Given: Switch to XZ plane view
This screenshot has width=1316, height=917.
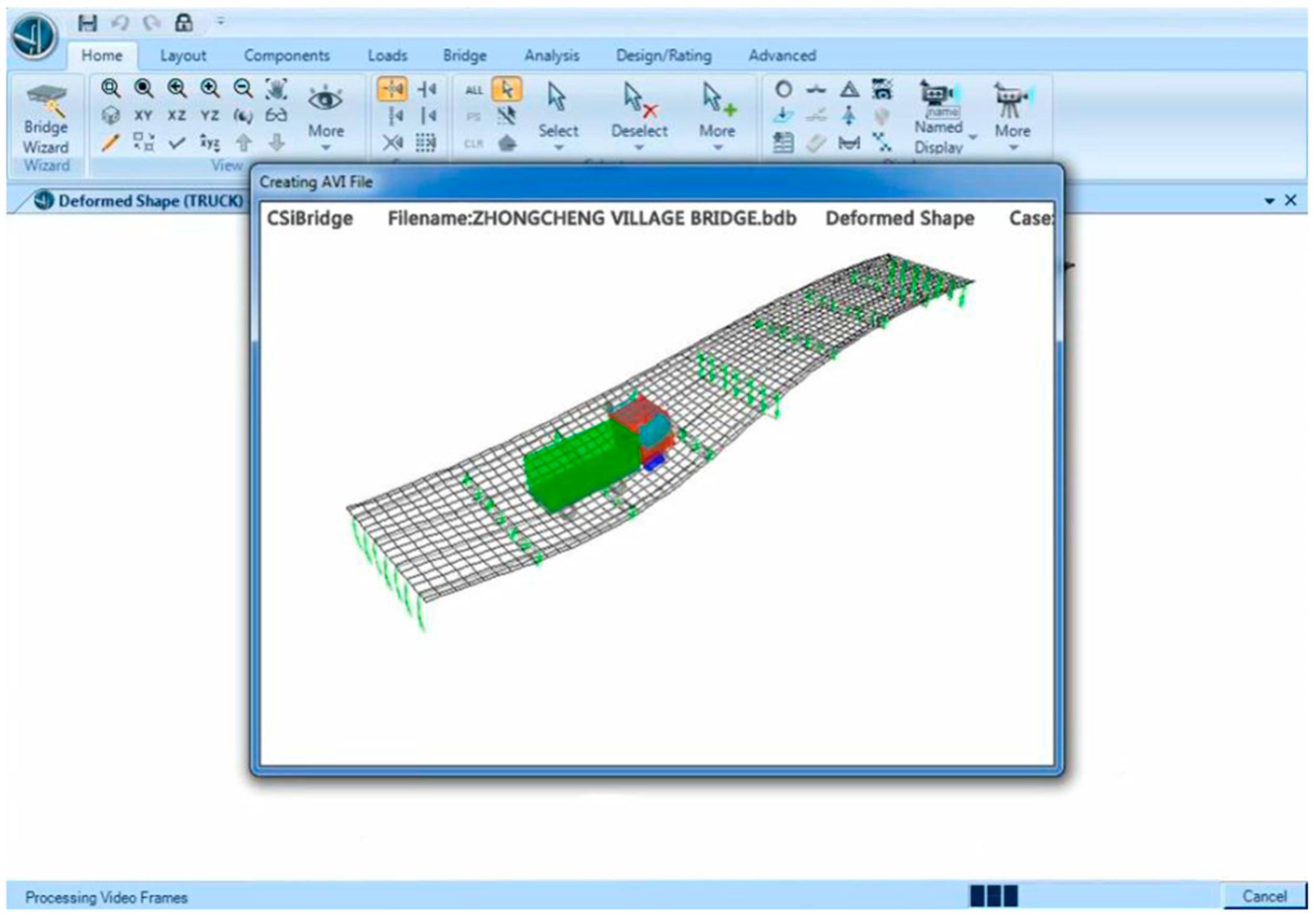Looking at the screenshot, I should coord(176,116).
